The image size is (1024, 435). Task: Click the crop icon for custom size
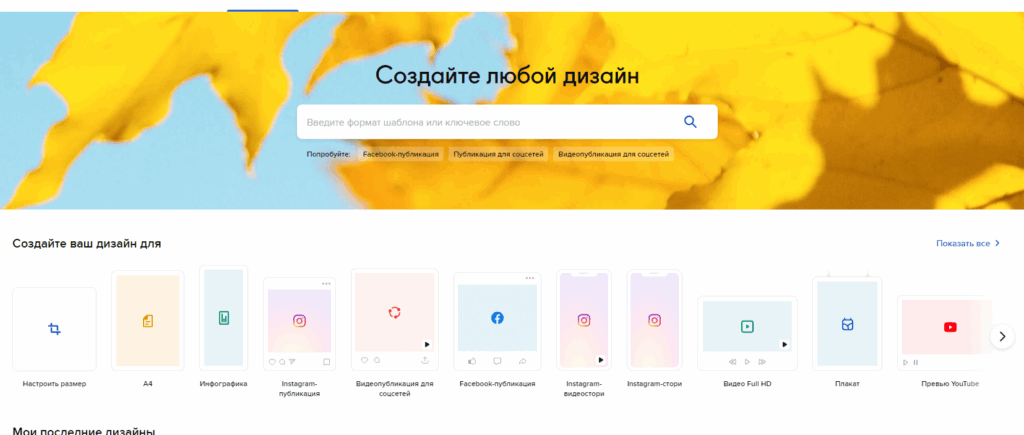pyautogui.click(x=55, y=329)
